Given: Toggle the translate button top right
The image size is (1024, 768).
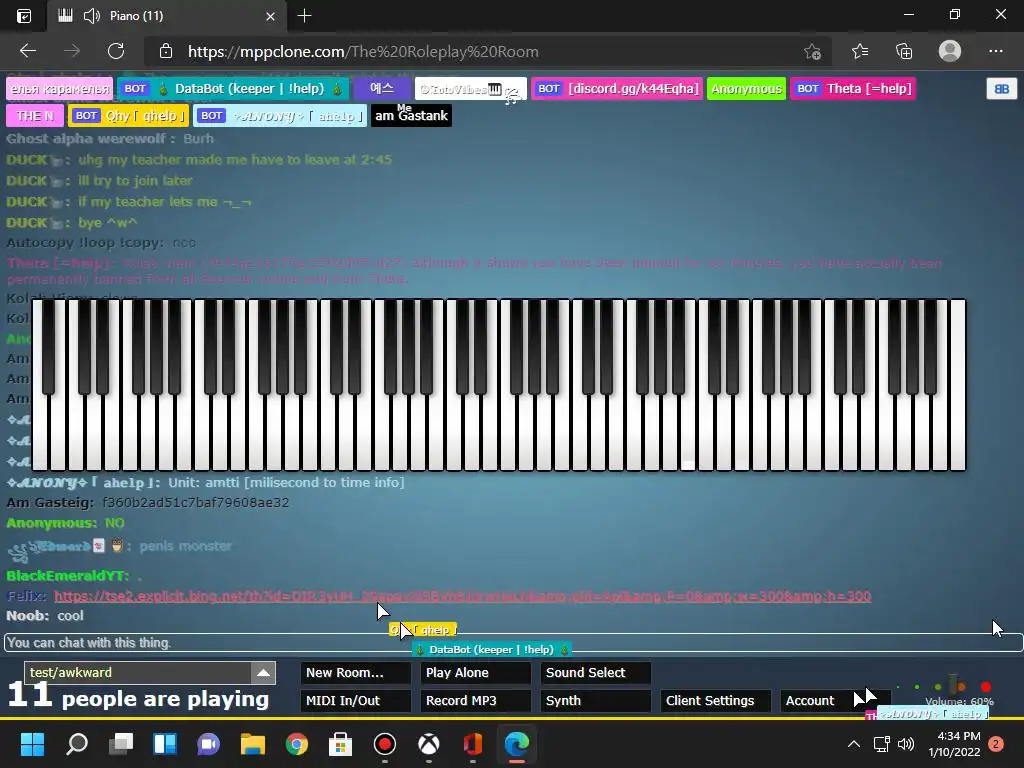Looking at the screenshot, I should coord(1001,89).
